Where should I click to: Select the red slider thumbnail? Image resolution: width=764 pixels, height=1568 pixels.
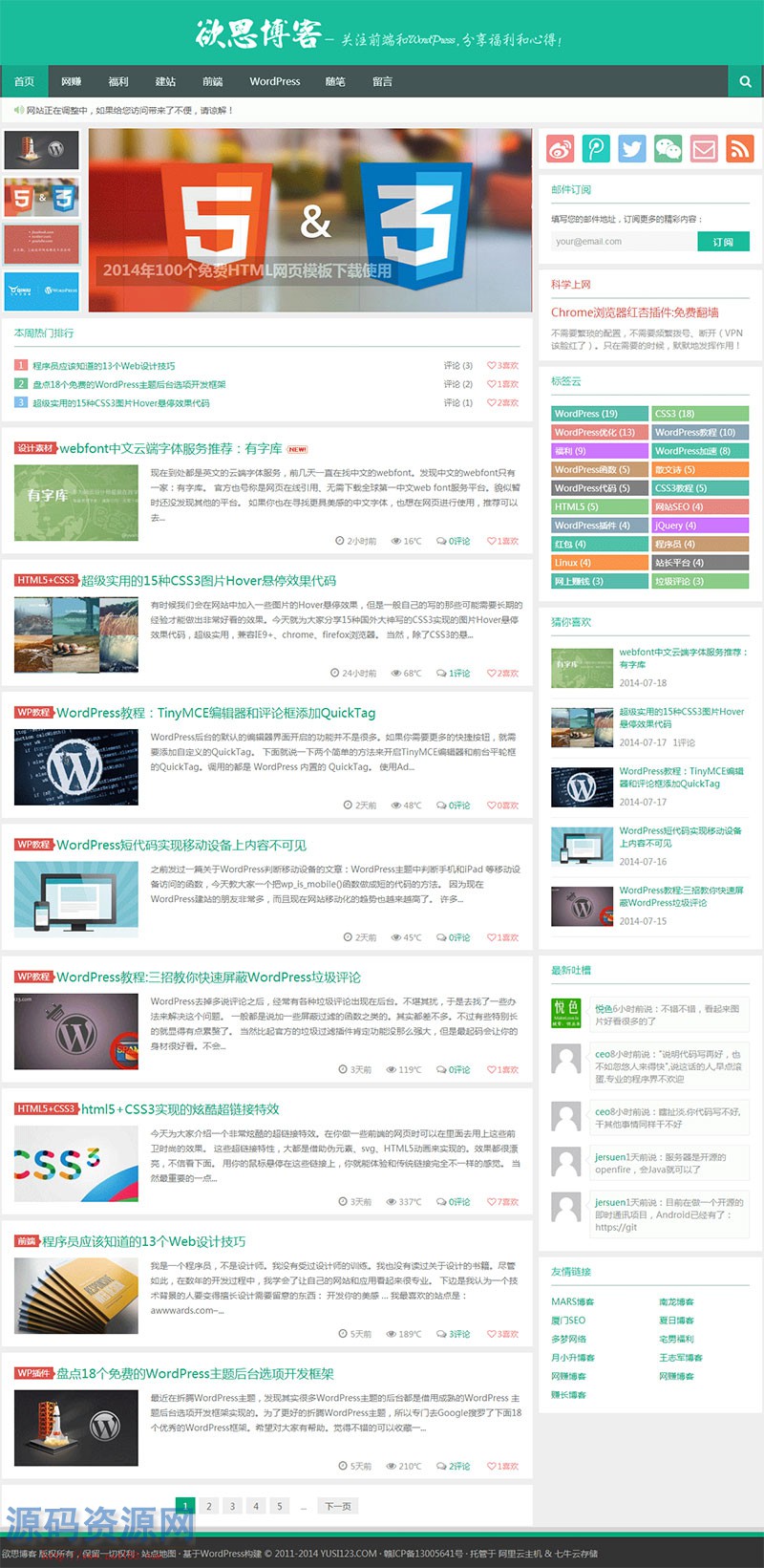point(41,245)
